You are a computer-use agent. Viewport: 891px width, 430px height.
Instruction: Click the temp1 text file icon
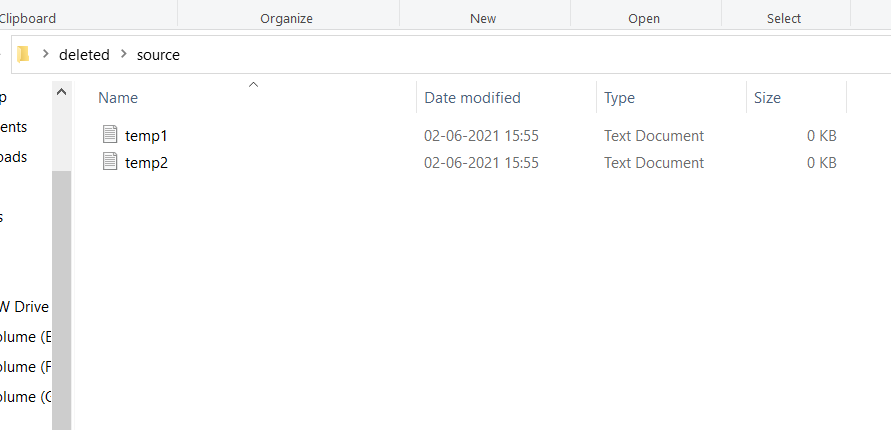coord(110,135)
